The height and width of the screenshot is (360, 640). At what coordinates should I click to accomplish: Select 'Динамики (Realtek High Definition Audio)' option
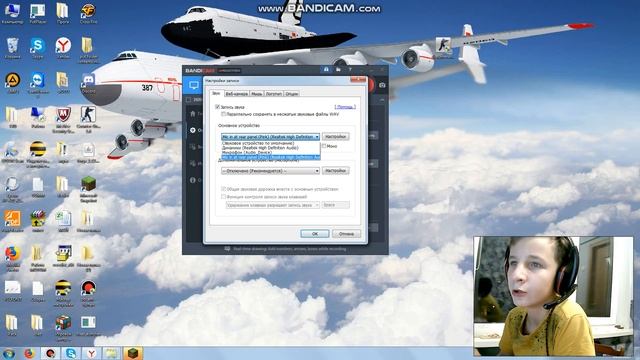click(271, 148)
